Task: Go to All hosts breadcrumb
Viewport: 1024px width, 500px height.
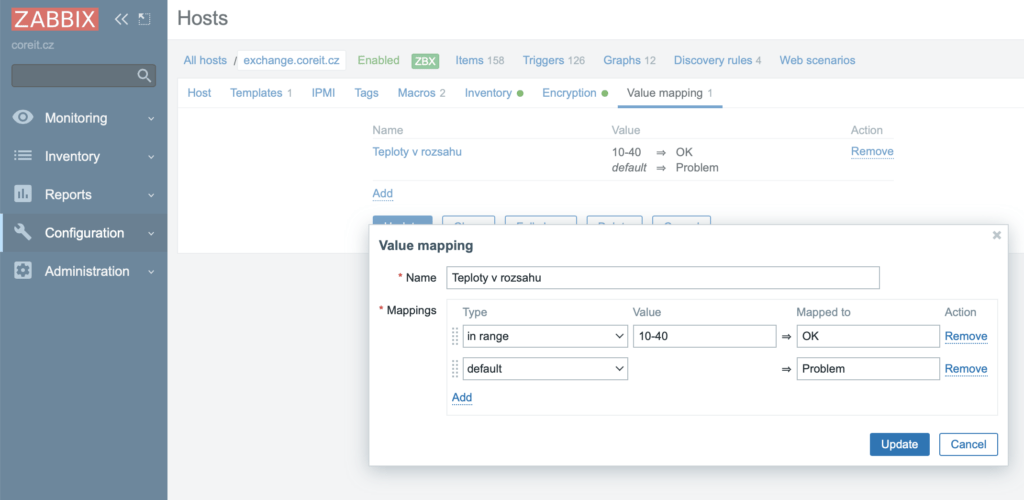Action: 205,60
